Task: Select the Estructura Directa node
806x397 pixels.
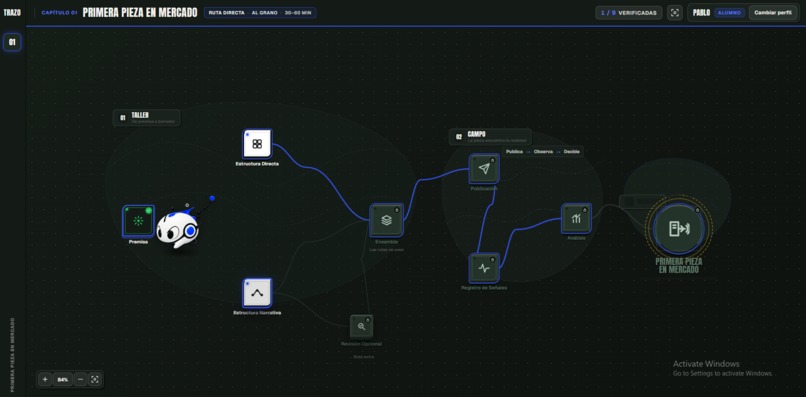Action: pos(258,144)
